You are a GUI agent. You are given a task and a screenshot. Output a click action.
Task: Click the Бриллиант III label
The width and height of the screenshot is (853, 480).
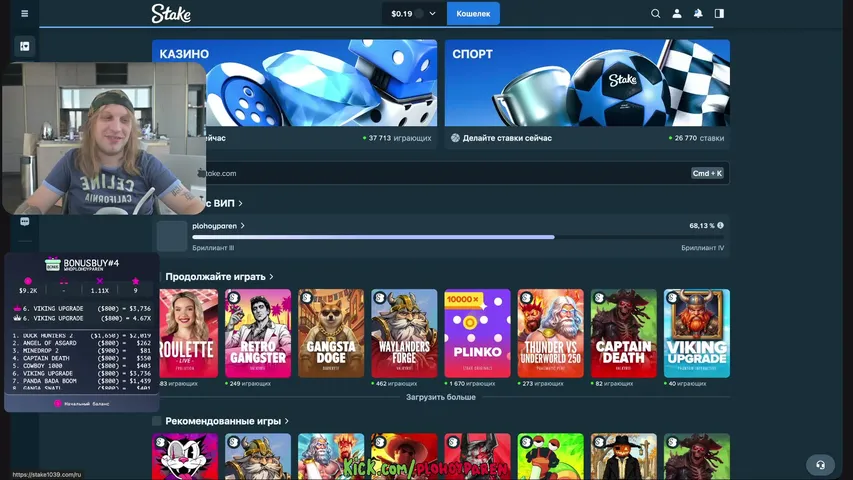coord(213,248)
